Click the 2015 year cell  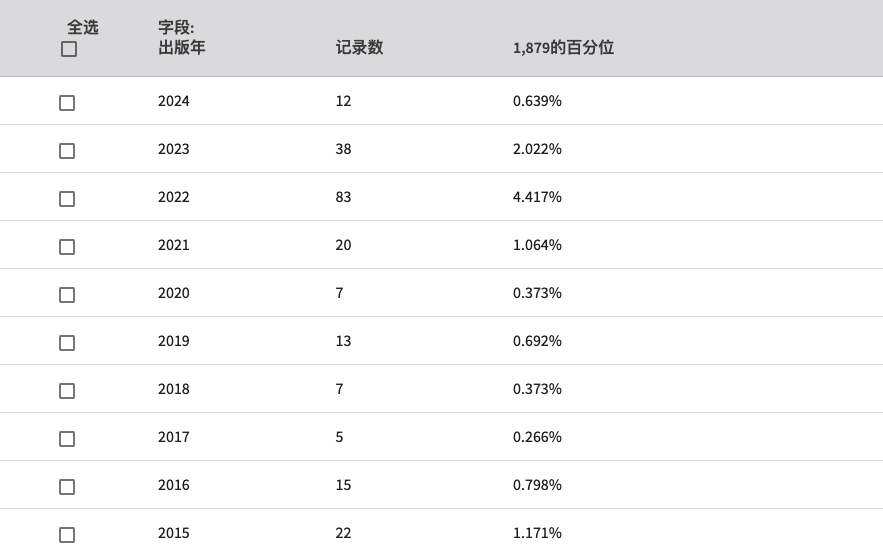click(x=173, y=533)
